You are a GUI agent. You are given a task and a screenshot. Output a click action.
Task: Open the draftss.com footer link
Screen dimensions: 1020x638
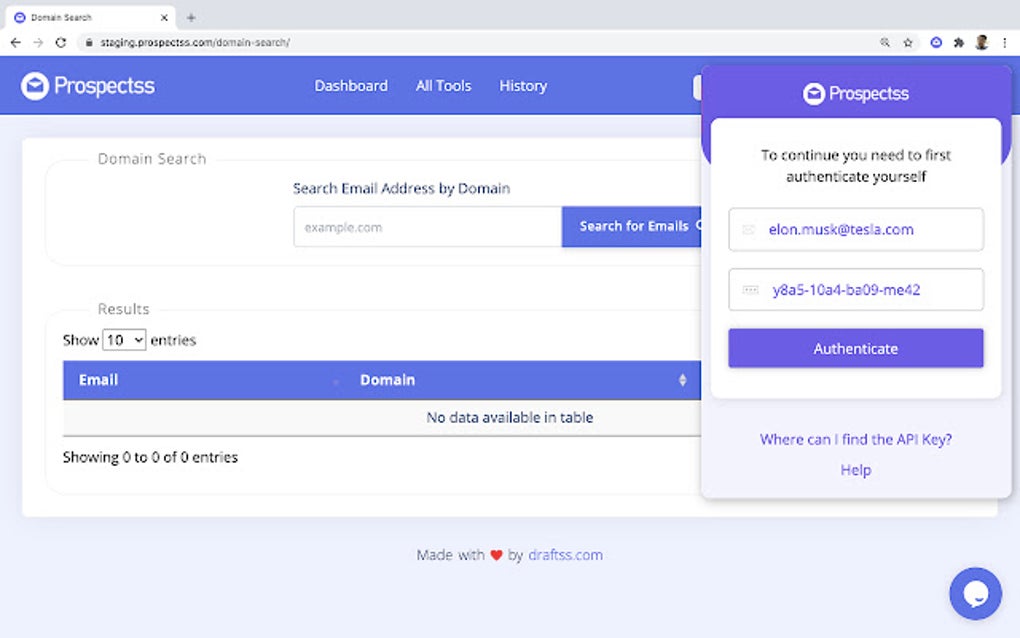click(x=565, y=555)
